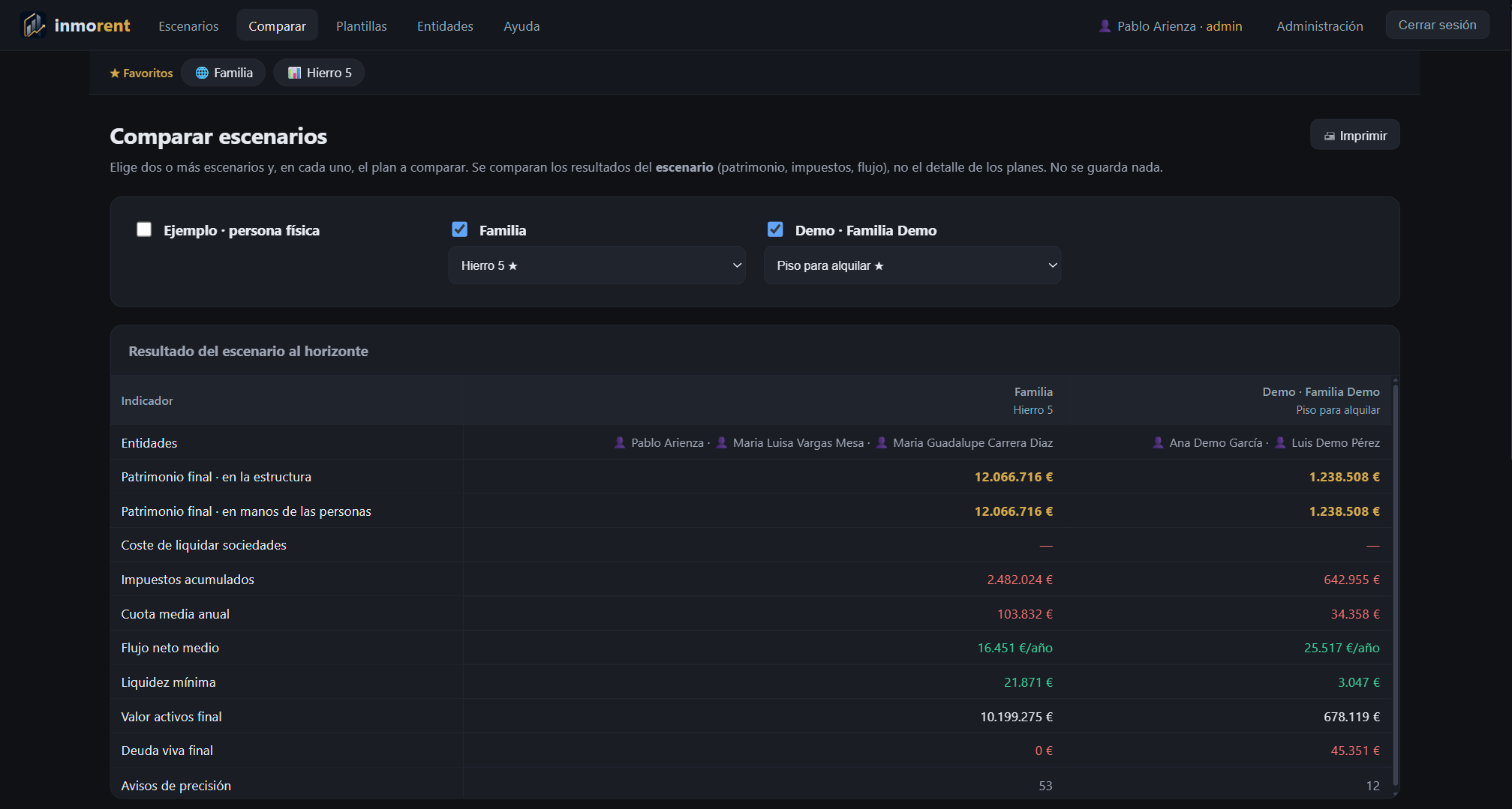Click the Administración link
This screenshot has width=1512, height=809.
point(1320,26)
